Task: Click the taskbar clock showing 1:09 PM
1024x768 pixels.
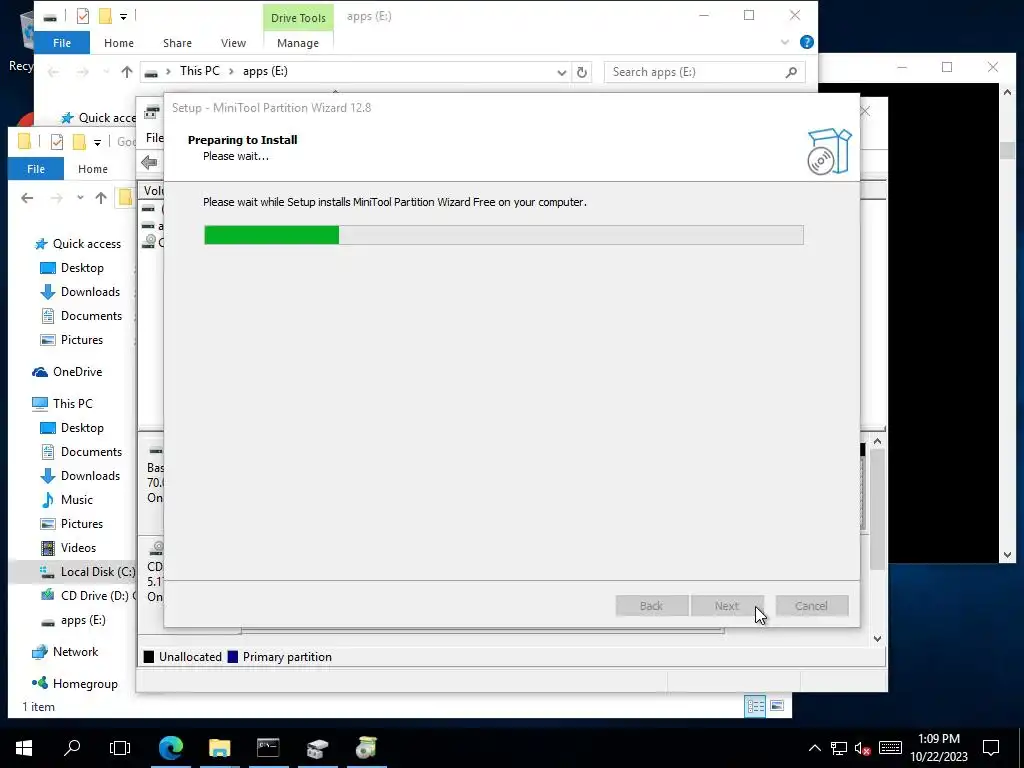Action: pyautogui.click(x=938, y=748)
